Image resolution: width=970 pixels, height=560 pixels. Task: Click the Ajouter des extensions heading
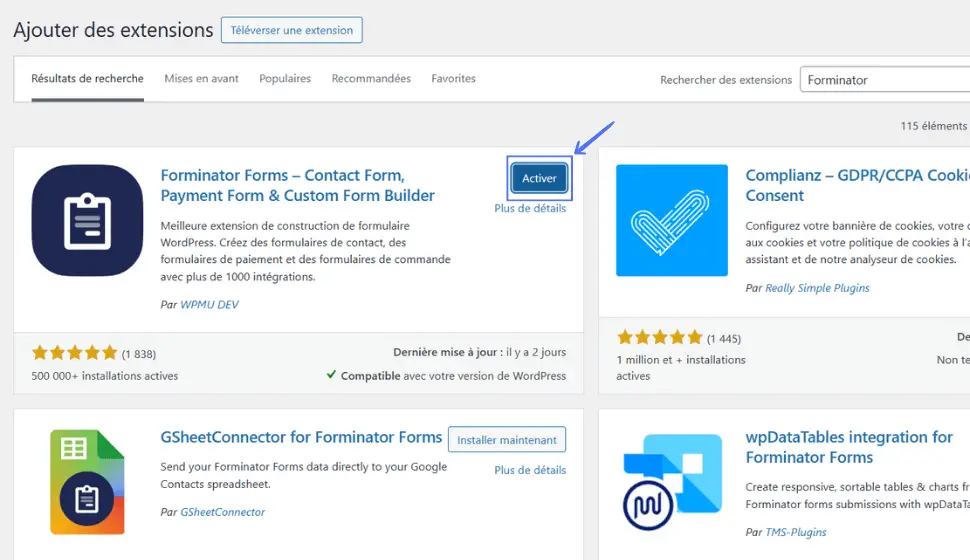(x=113, y=30)
